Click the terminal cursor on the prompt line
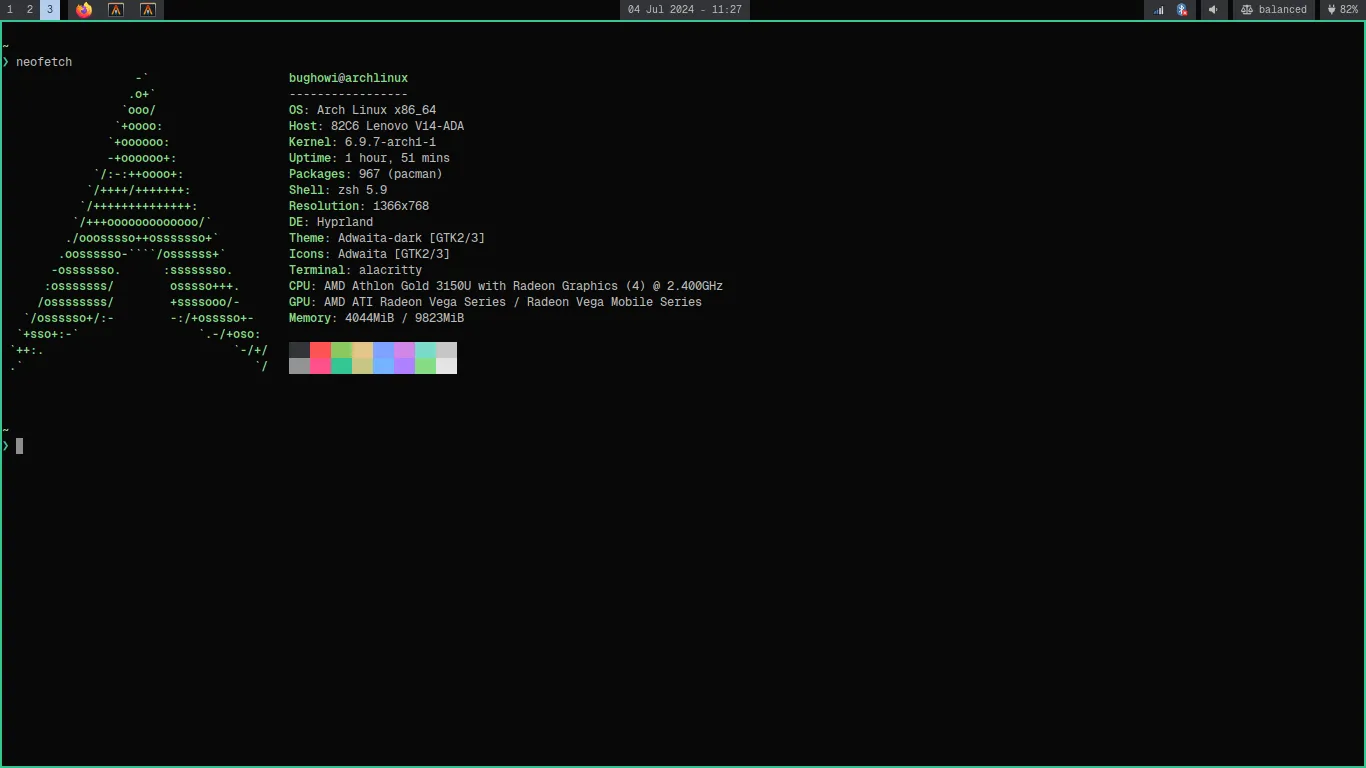The height and width of the screenshot is (768, 1366). tap(21, 446)
